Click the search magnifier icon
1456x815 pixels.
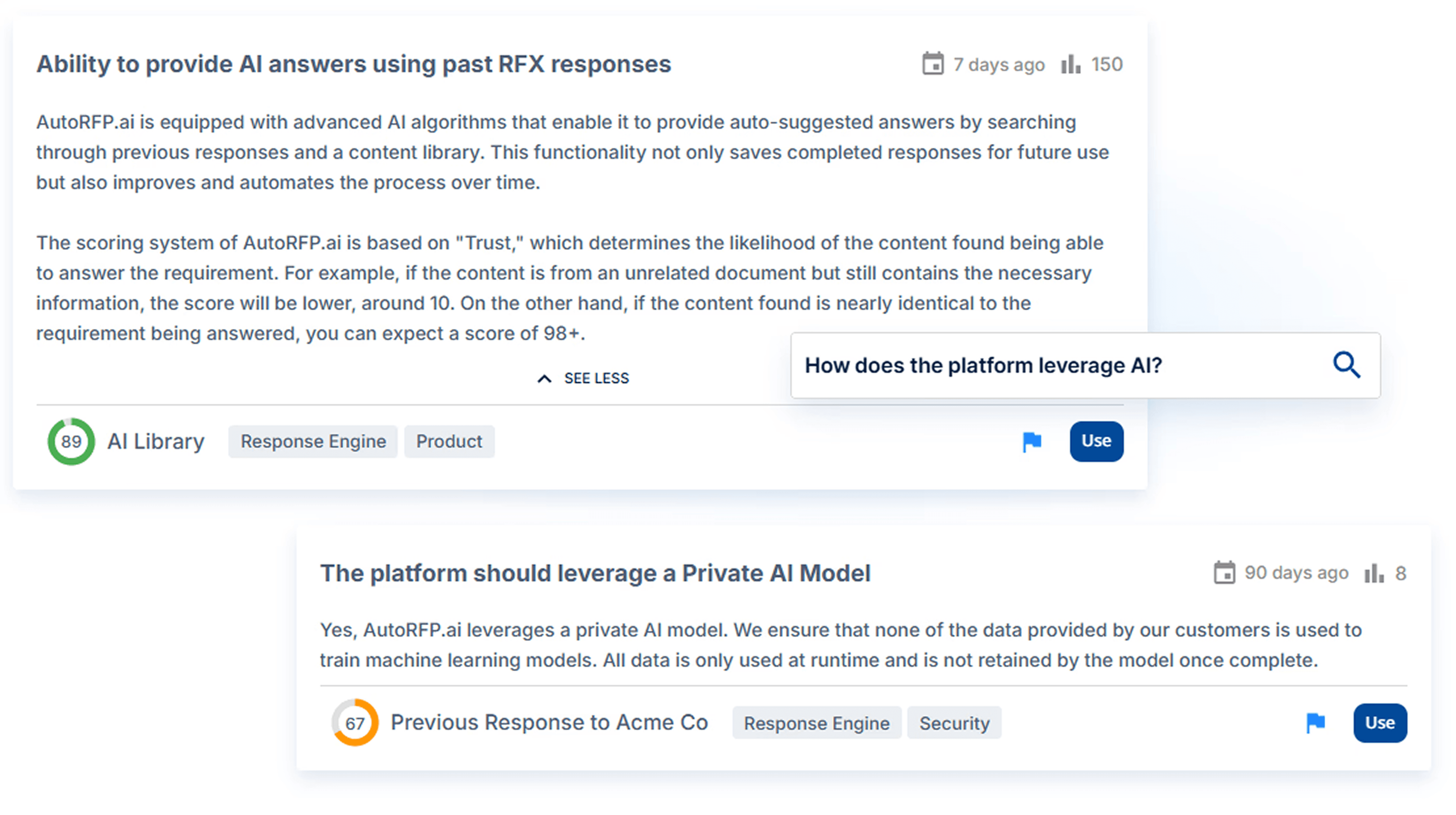click(1346, 365)
